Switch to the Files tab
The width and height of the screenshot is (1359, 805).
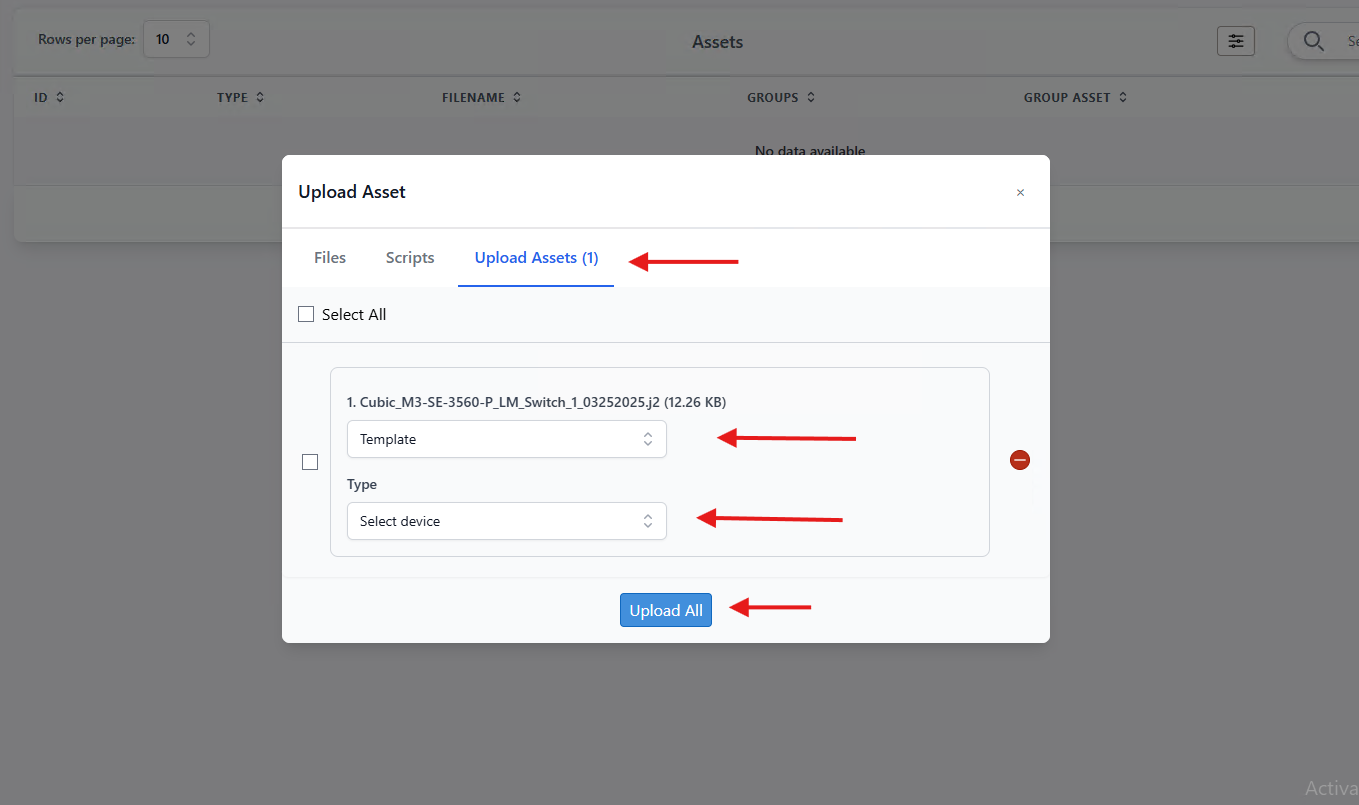pos(330,258)
